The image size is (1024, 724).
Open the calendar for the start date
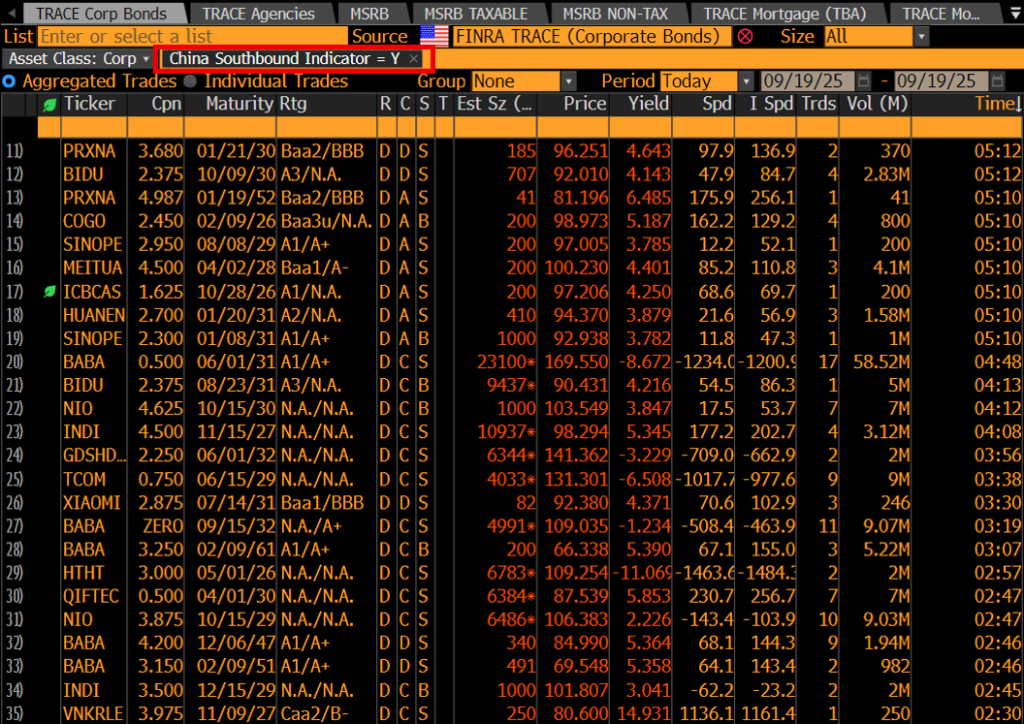863,81
